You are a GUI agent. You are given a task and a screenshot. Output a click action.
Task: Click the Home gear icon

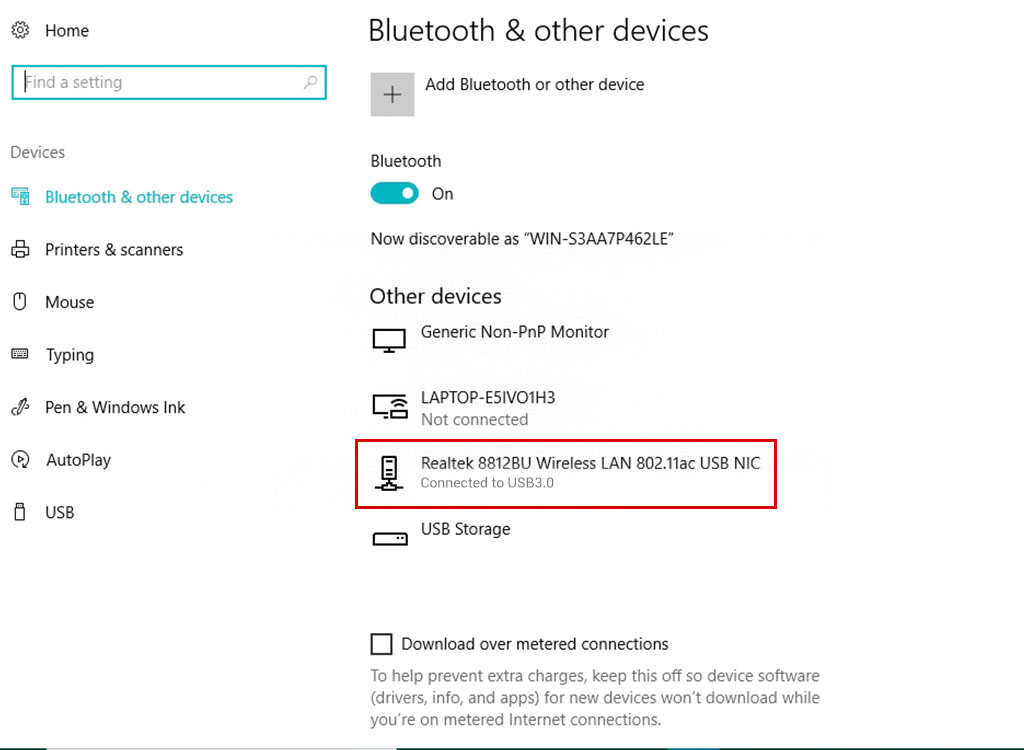click(x=20, y=30)
